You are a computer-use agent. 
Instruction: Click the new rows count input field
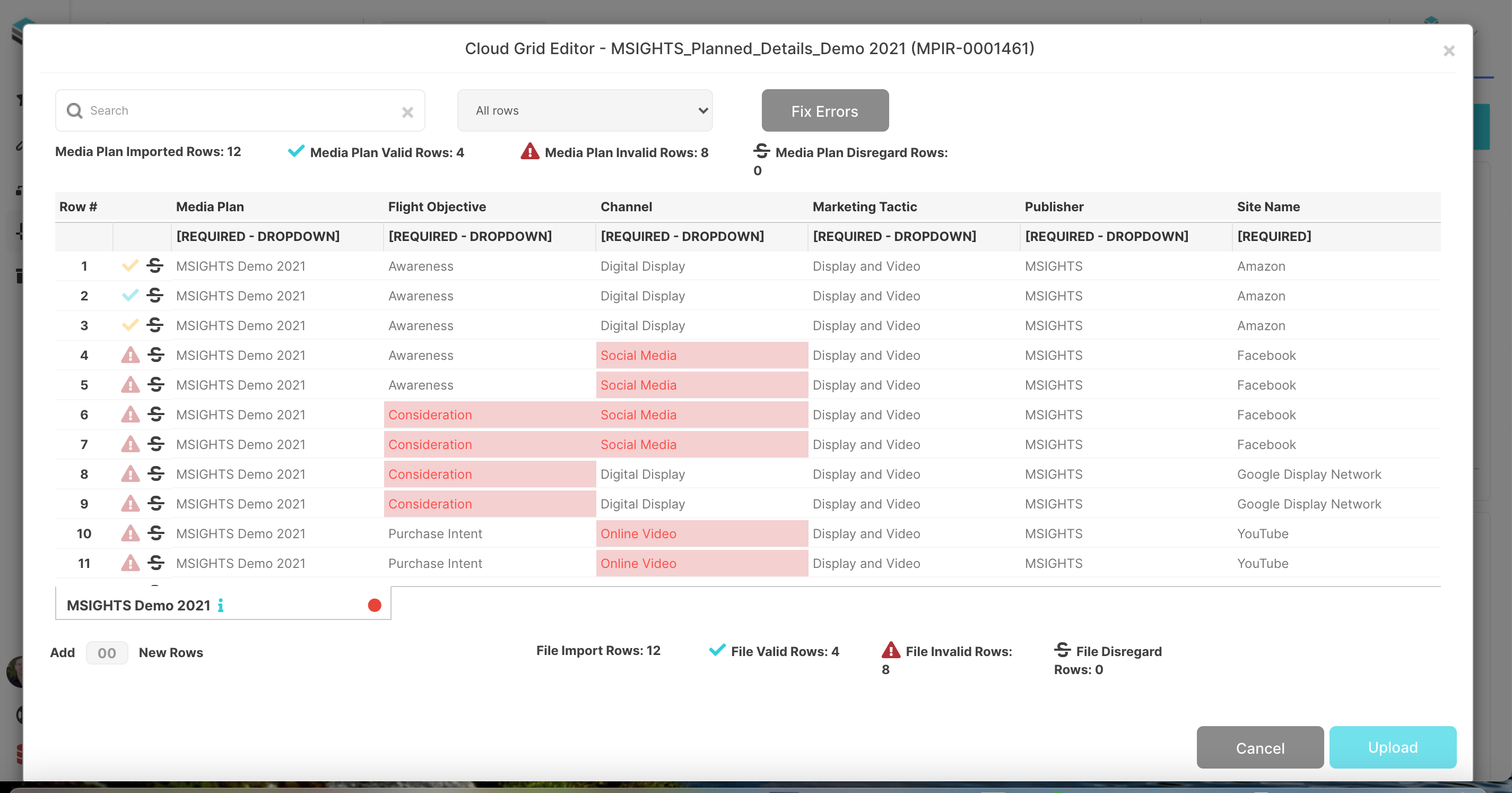[x=107, y=653]
